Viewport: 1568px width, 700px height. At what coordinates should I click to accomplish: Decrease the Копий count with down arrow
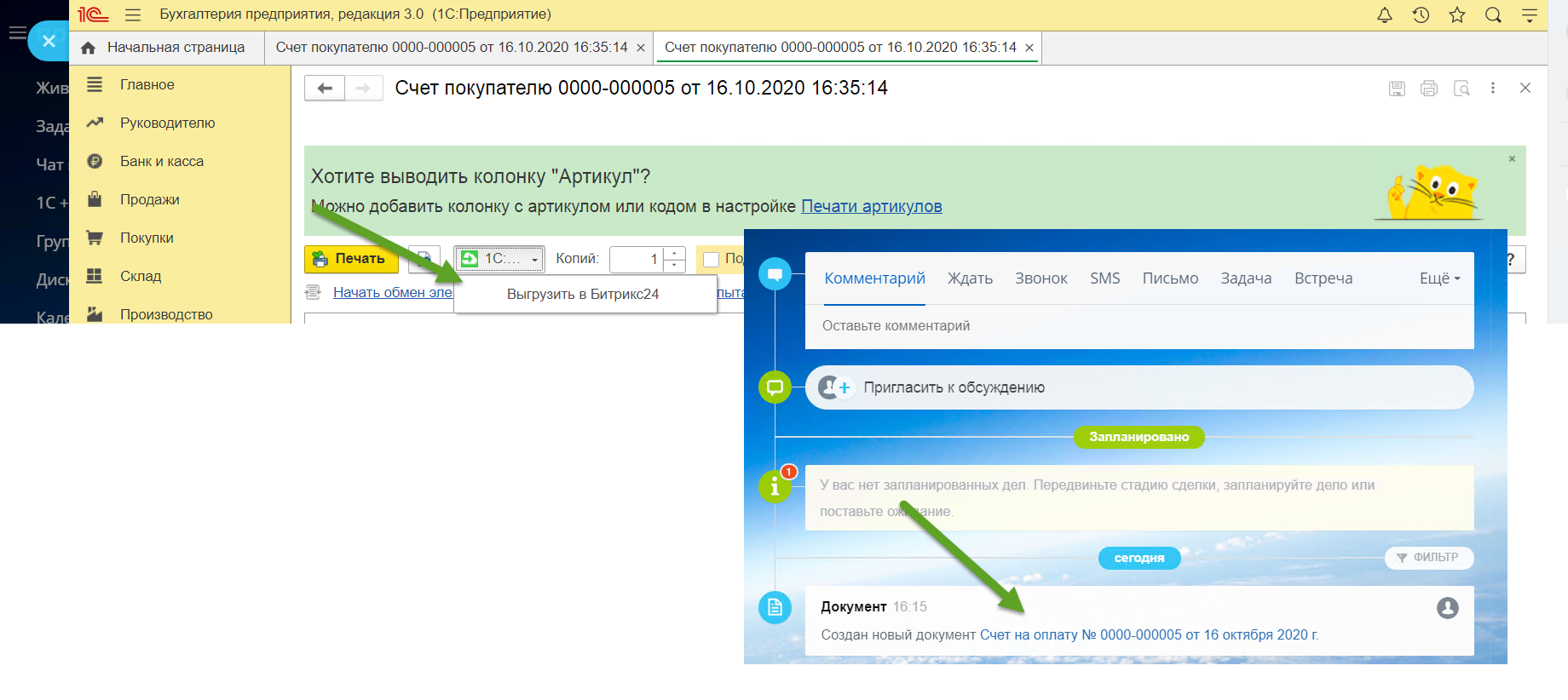pos(674,266)
